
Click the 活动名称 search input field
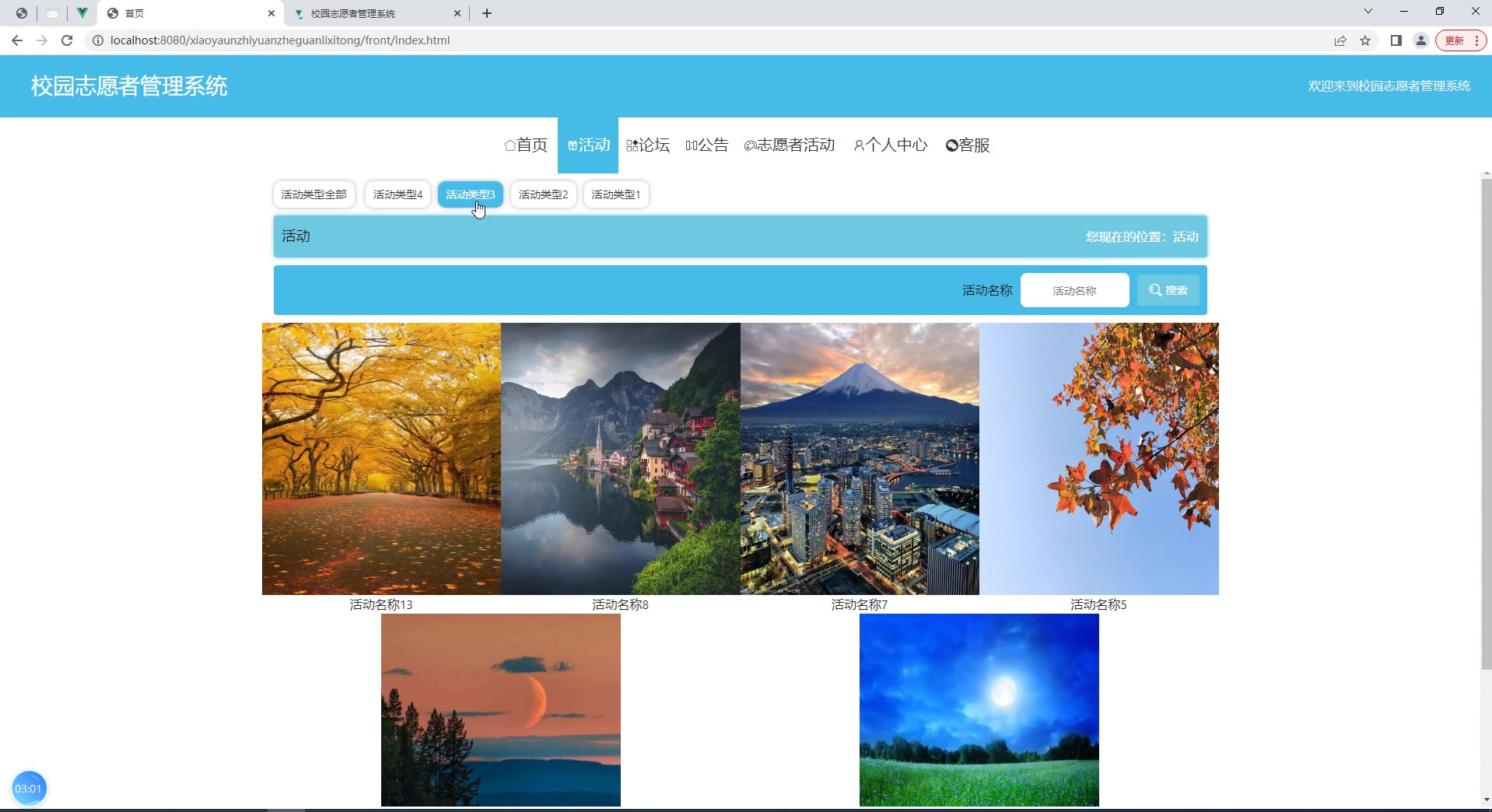pos(1074,290)
